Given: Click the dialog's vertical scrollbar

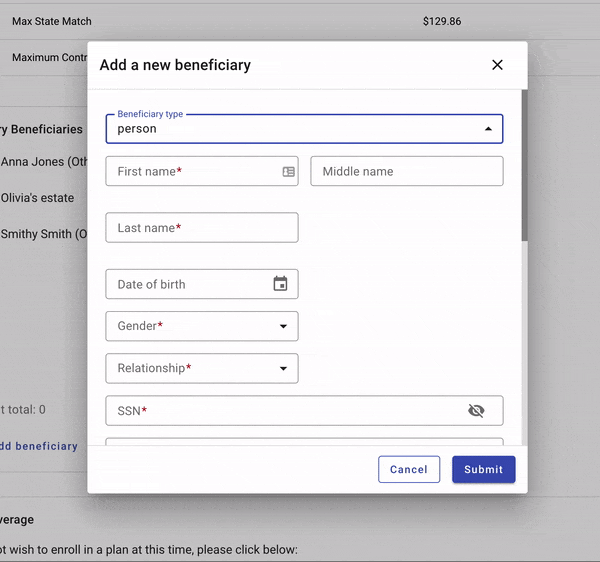Looking at the screenshot, I should coord(524,165).
